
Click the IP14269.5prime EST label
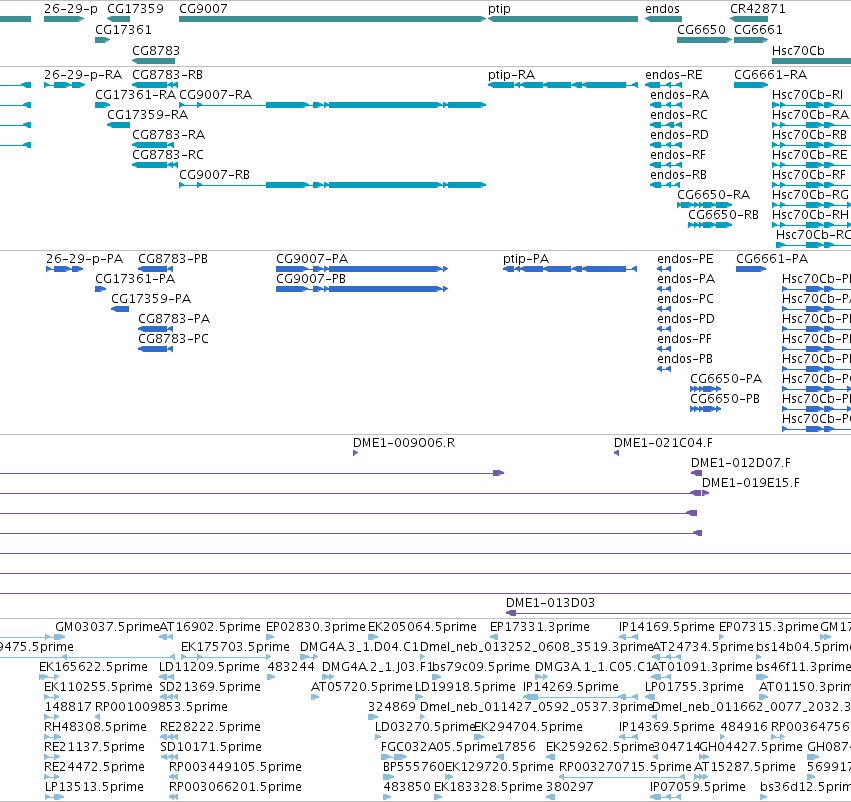click(x=571, y=687)
